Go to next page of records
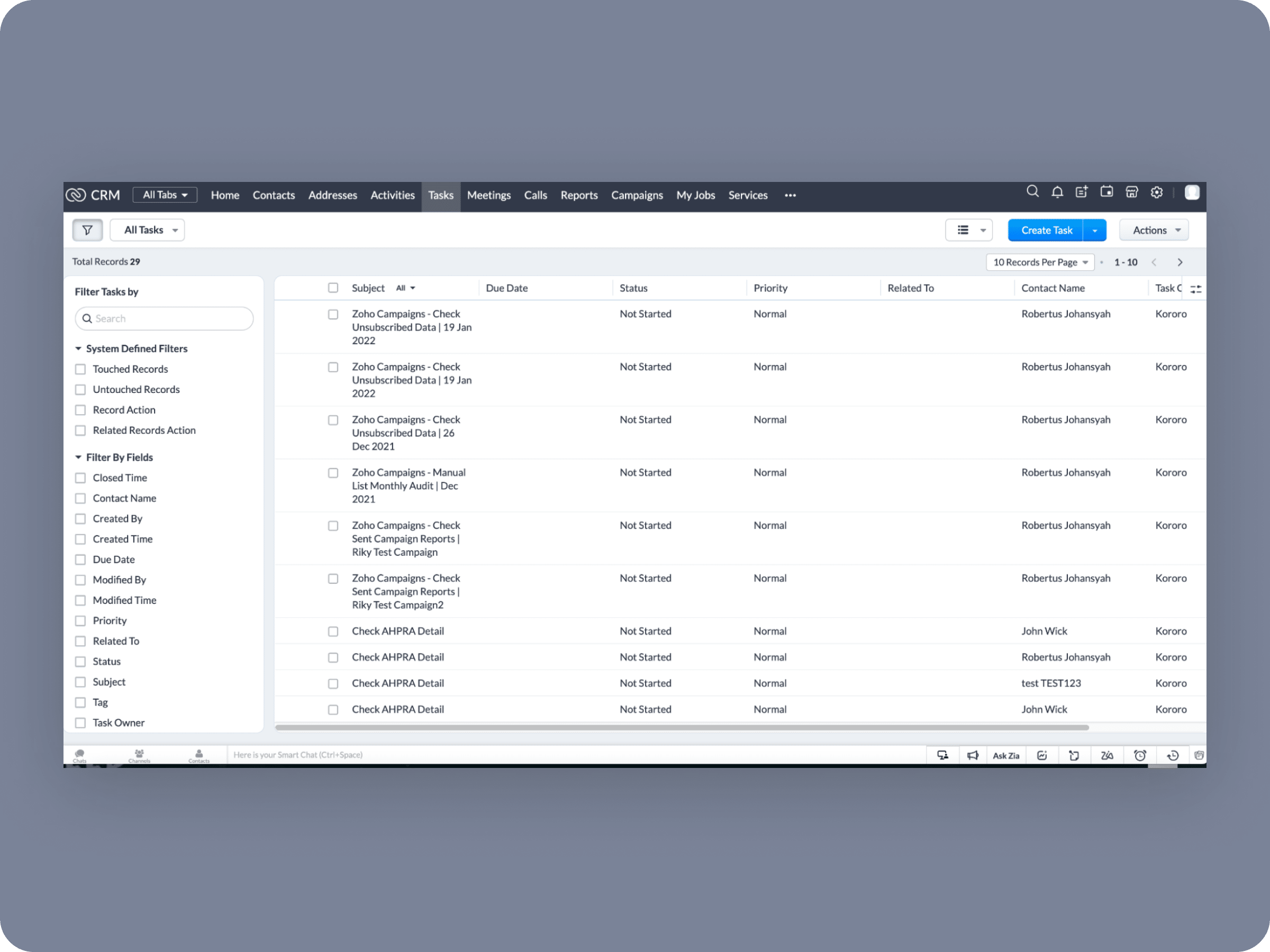The width and height of the screenshot is (1270, 952). [1180, 262]
